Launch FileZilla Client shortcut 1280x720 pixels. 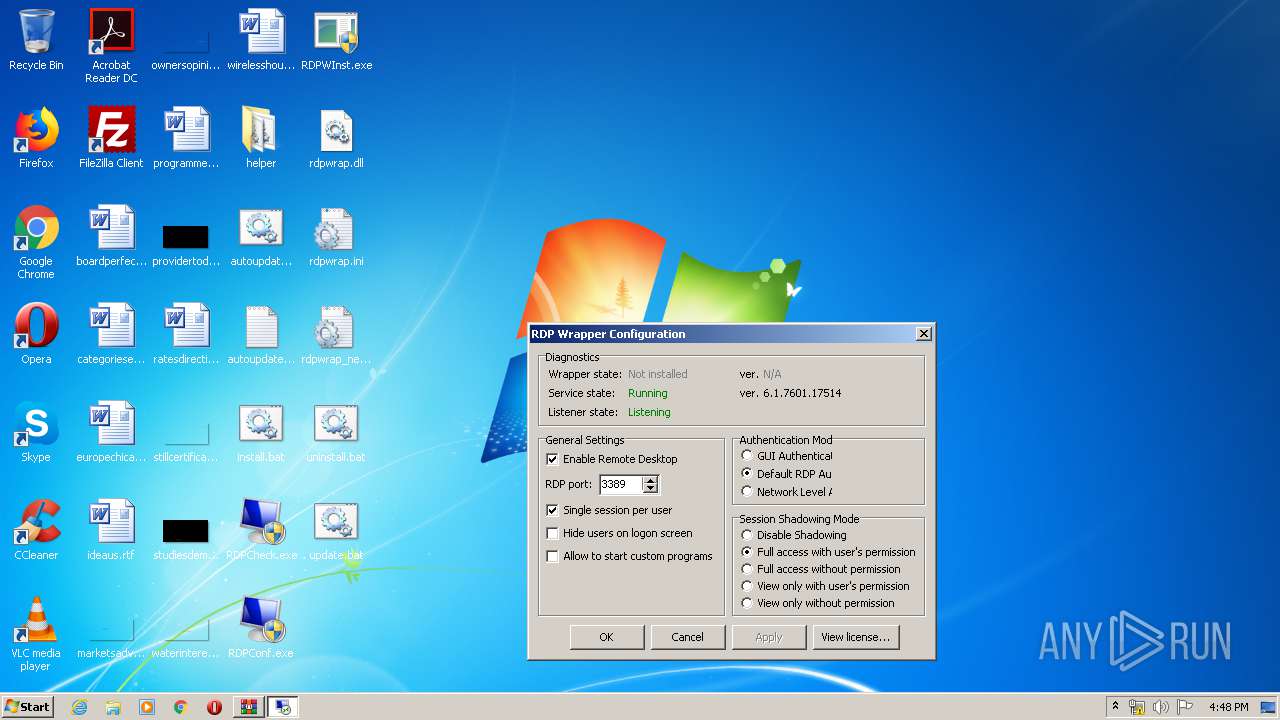pyautogui.click(x=111, y=138)
